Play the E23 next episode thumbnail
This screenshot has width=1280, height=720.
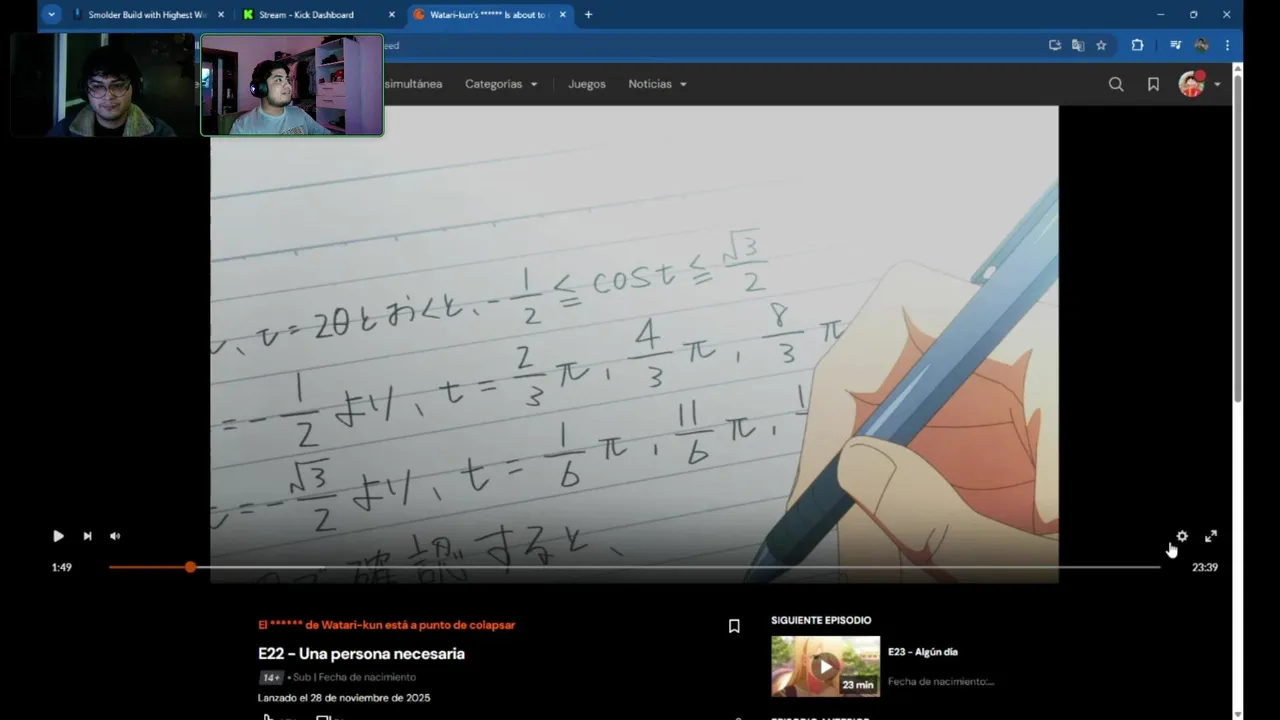point(825,666)
